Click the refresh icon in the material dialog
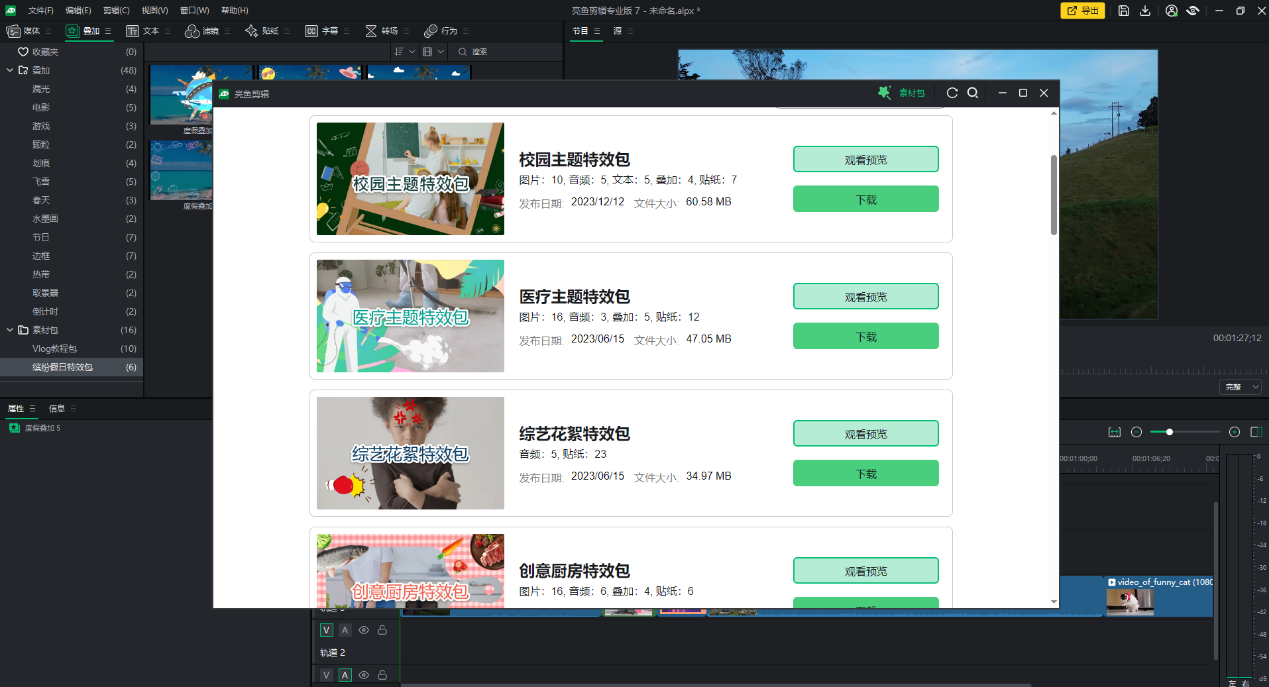This screenshot has height=687, width=1269. coord(952,92)
